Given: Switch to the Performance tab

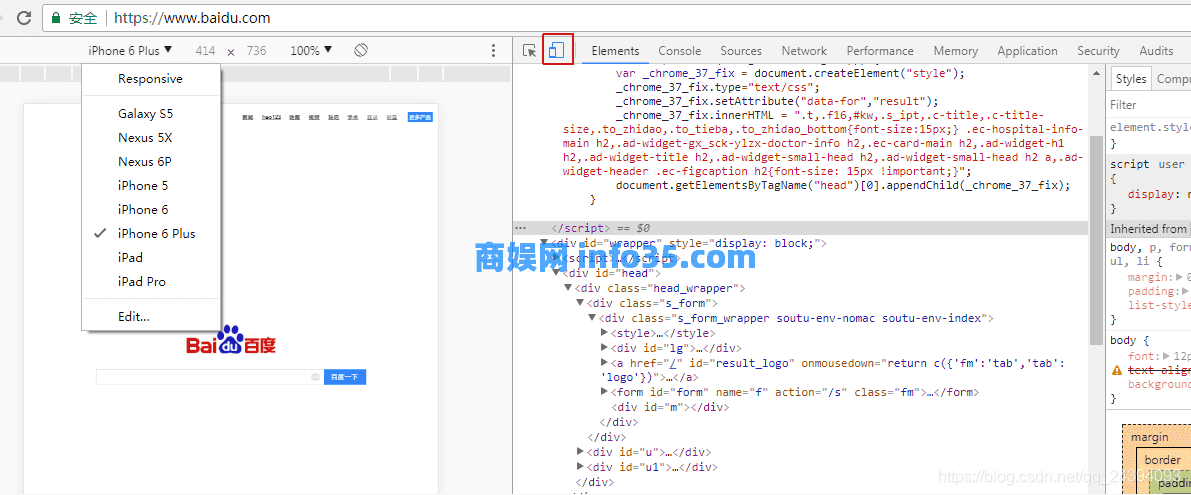Looking at the screenshot, I should [880, 51].
